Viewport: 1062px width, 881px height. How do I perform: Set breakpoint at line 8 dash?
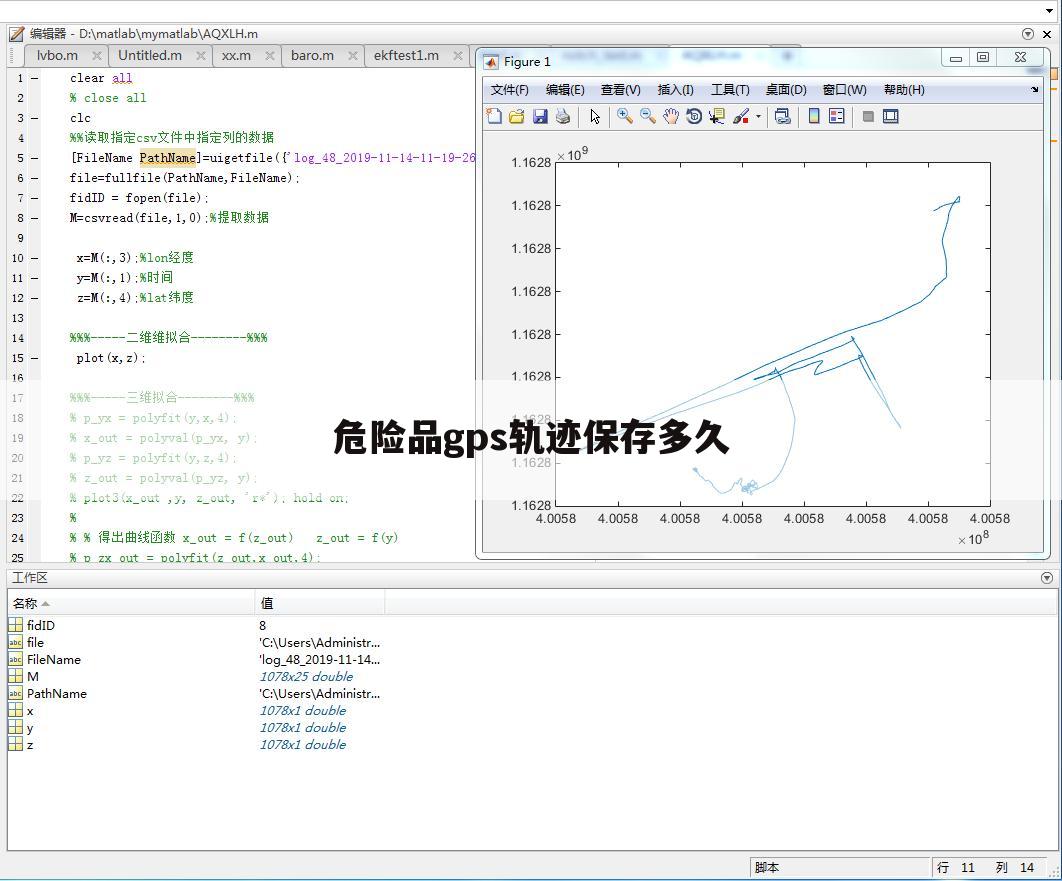pos(34,218)
